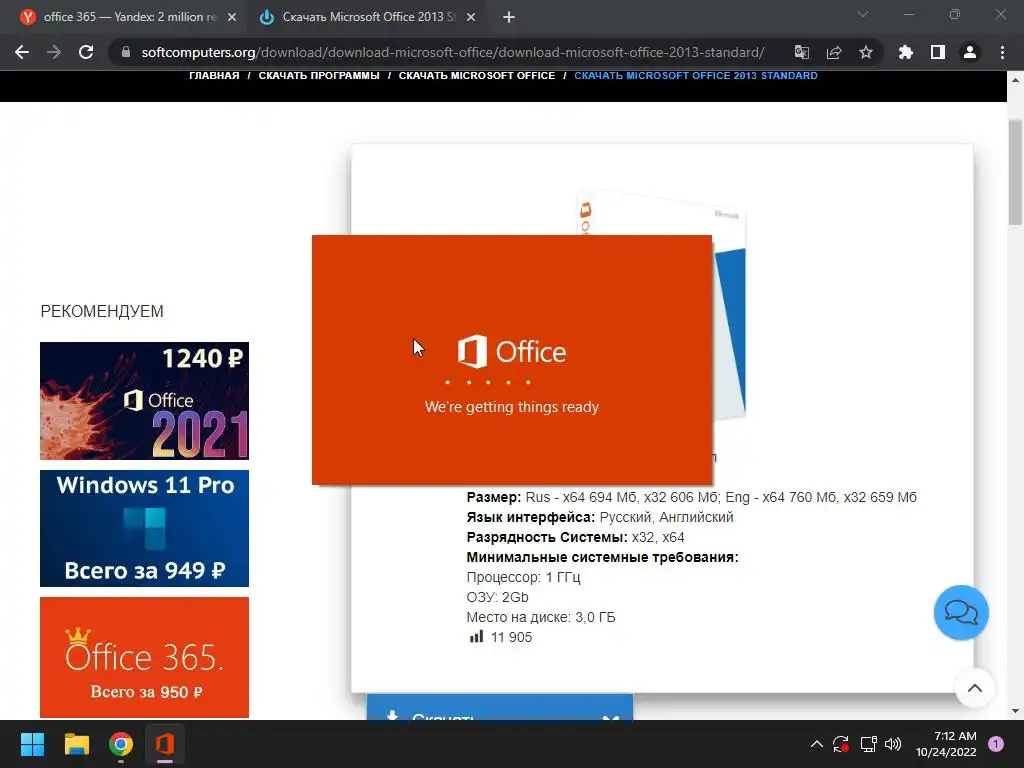
Task: Click the Место на диске: 3,0 ГБ text
Action: [541, 617]
